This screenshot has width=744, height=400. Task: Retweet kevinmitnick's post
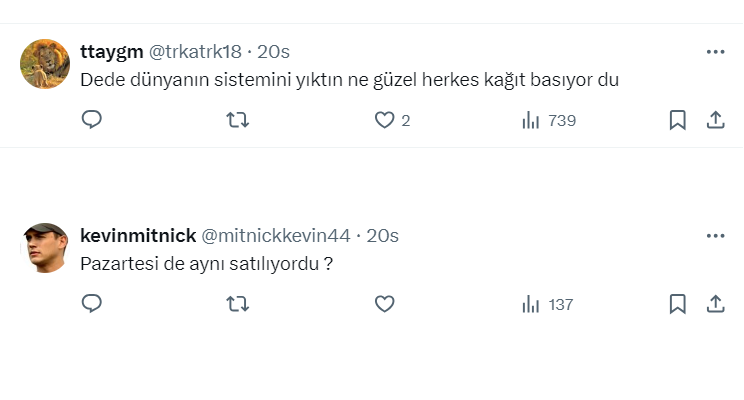(x=238, y=304)
